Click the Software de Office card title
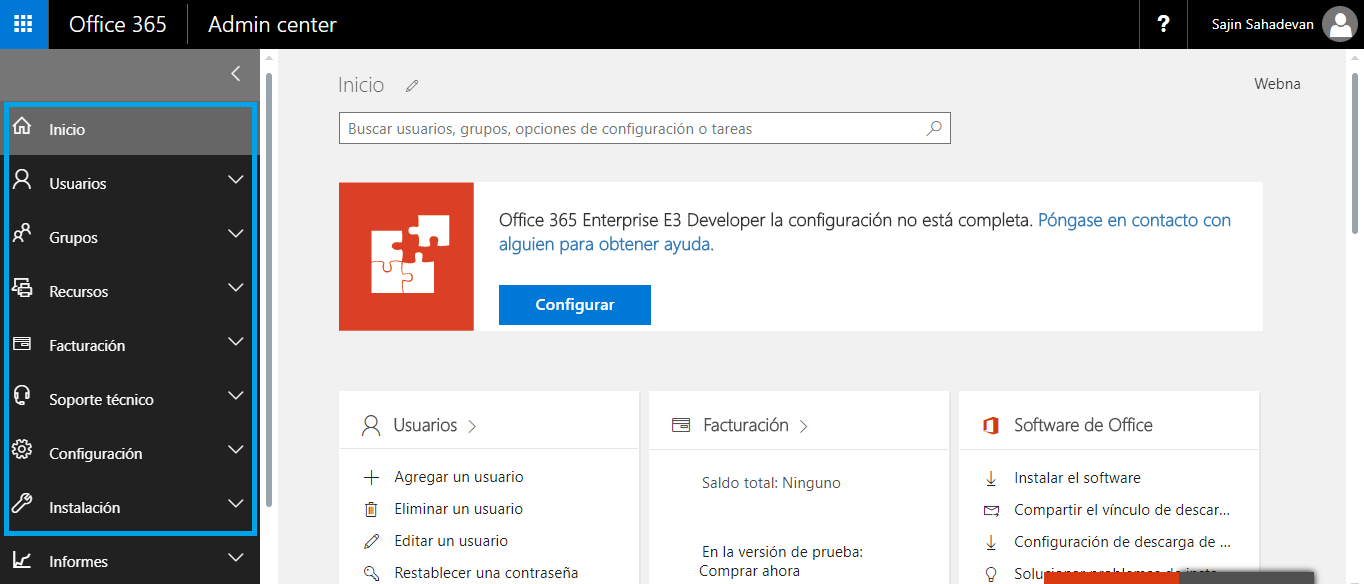 point(1083,425)
